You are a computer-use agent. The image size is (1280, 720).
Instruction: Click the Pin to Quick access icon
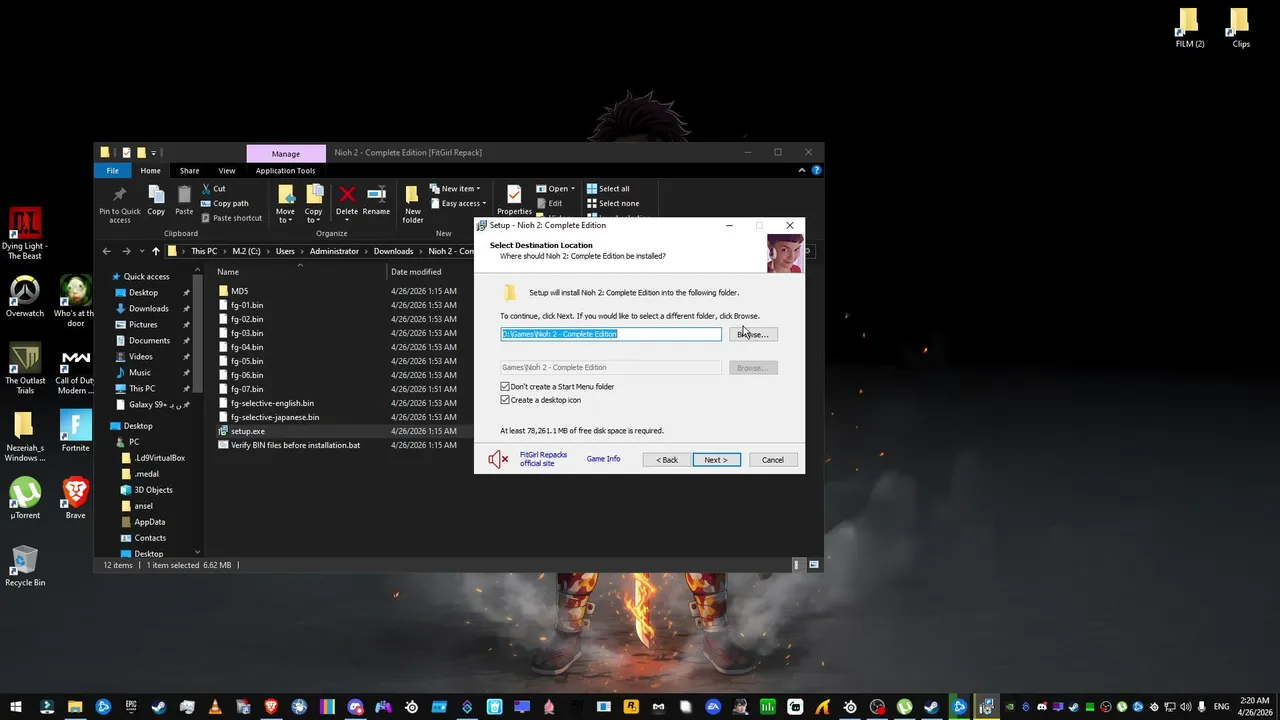tap(120, 194)
